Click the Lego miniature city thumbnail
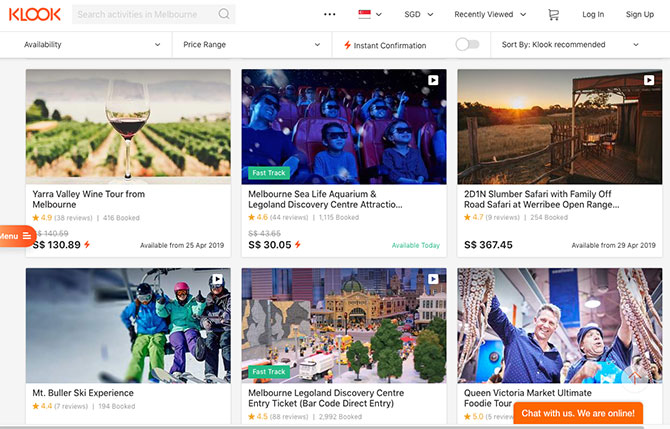The image size is (670, 429). tap(344, 326)
